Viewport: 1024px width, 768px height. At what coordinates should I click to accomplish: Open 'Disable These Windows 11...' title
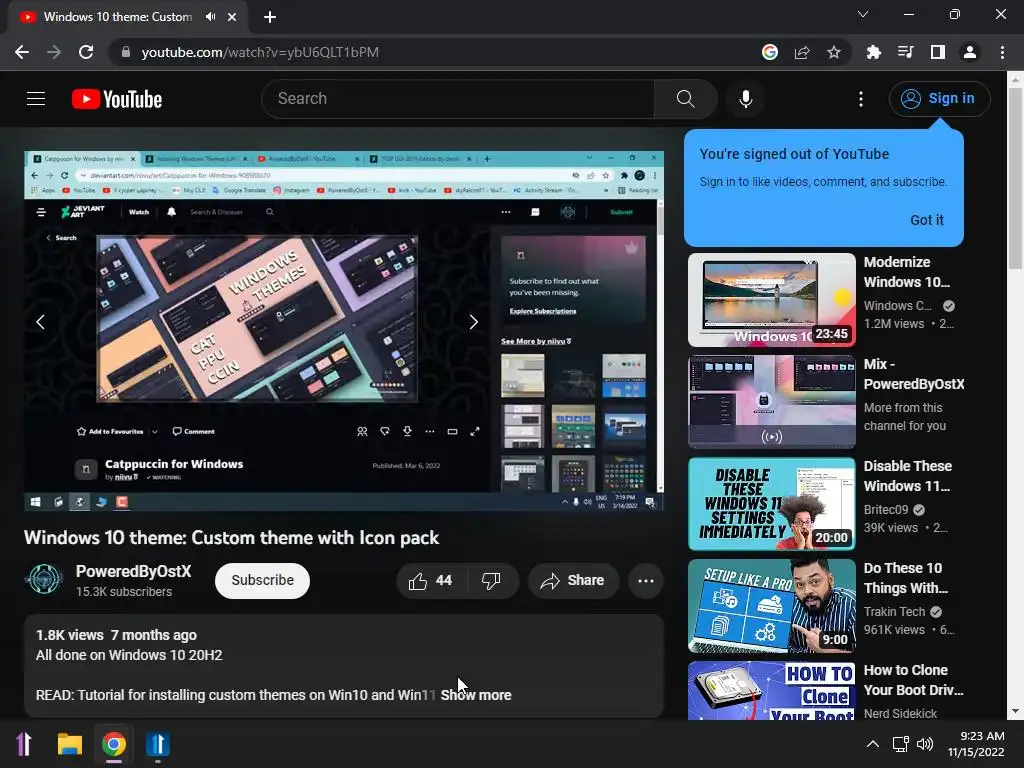(908, 476)
